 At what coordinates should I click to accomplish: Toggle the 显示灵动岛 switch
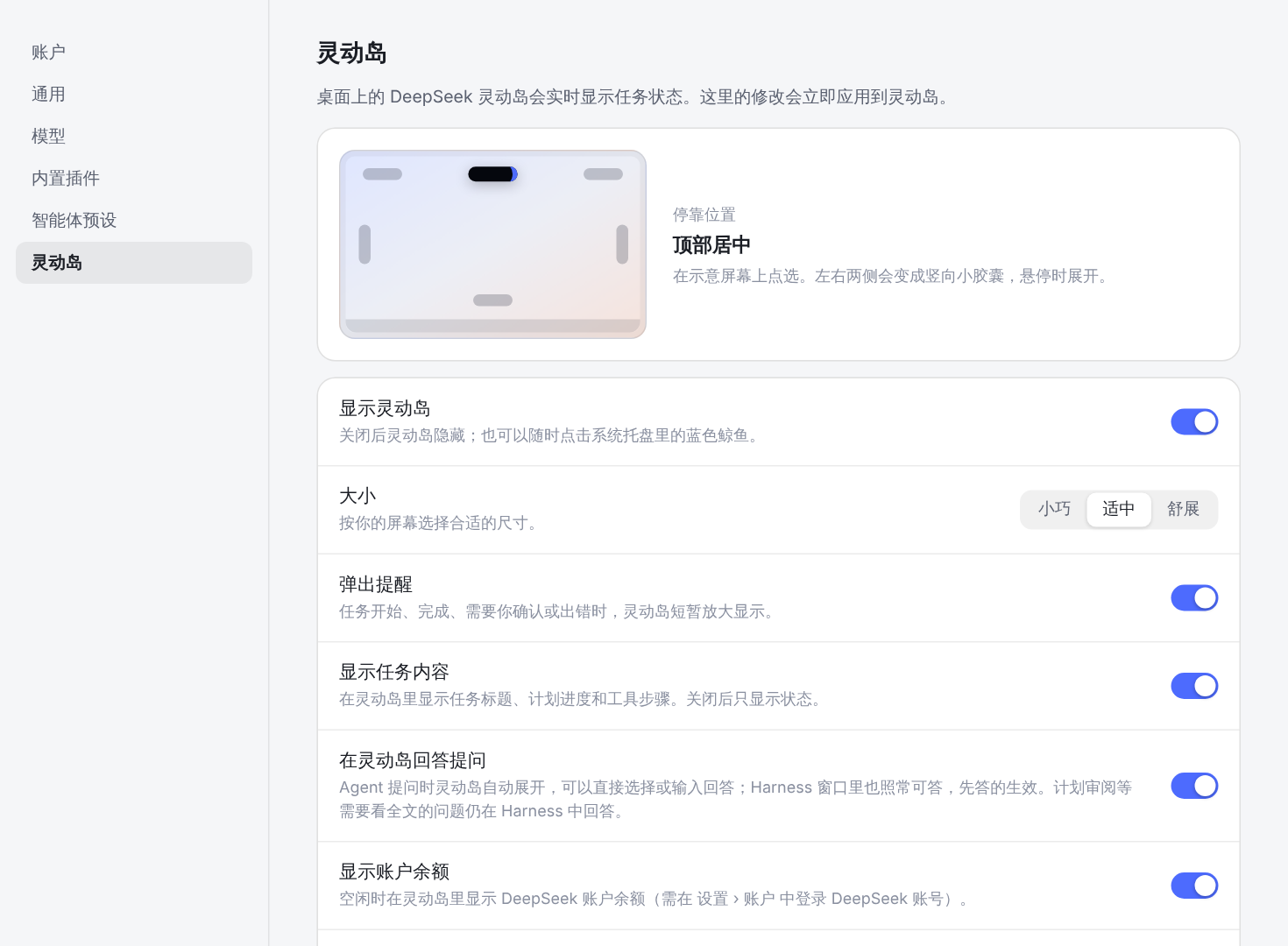(x=1194, y=422)
